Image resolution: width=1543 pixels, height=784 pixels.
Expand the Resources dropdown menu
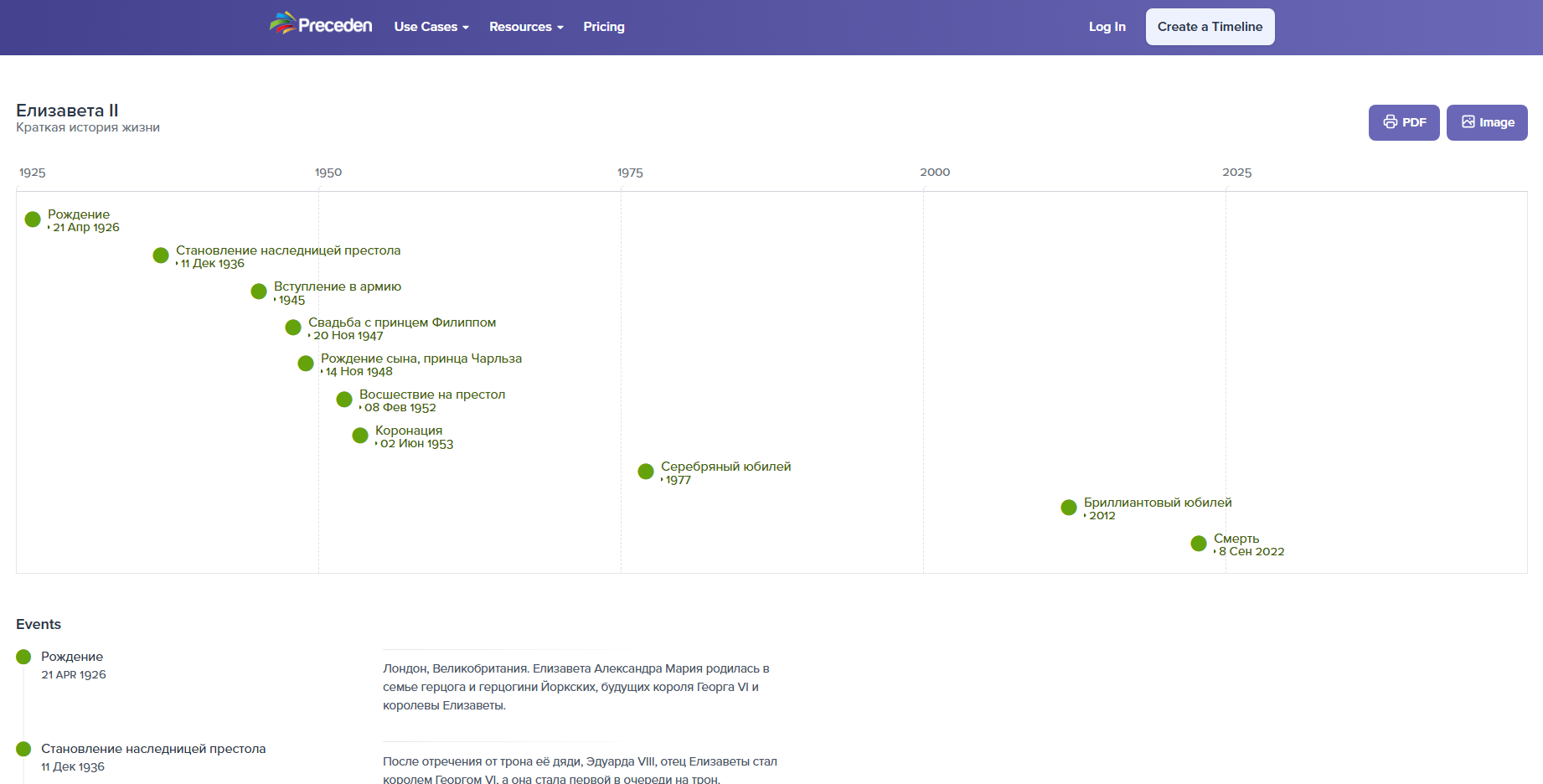[525, 27]
